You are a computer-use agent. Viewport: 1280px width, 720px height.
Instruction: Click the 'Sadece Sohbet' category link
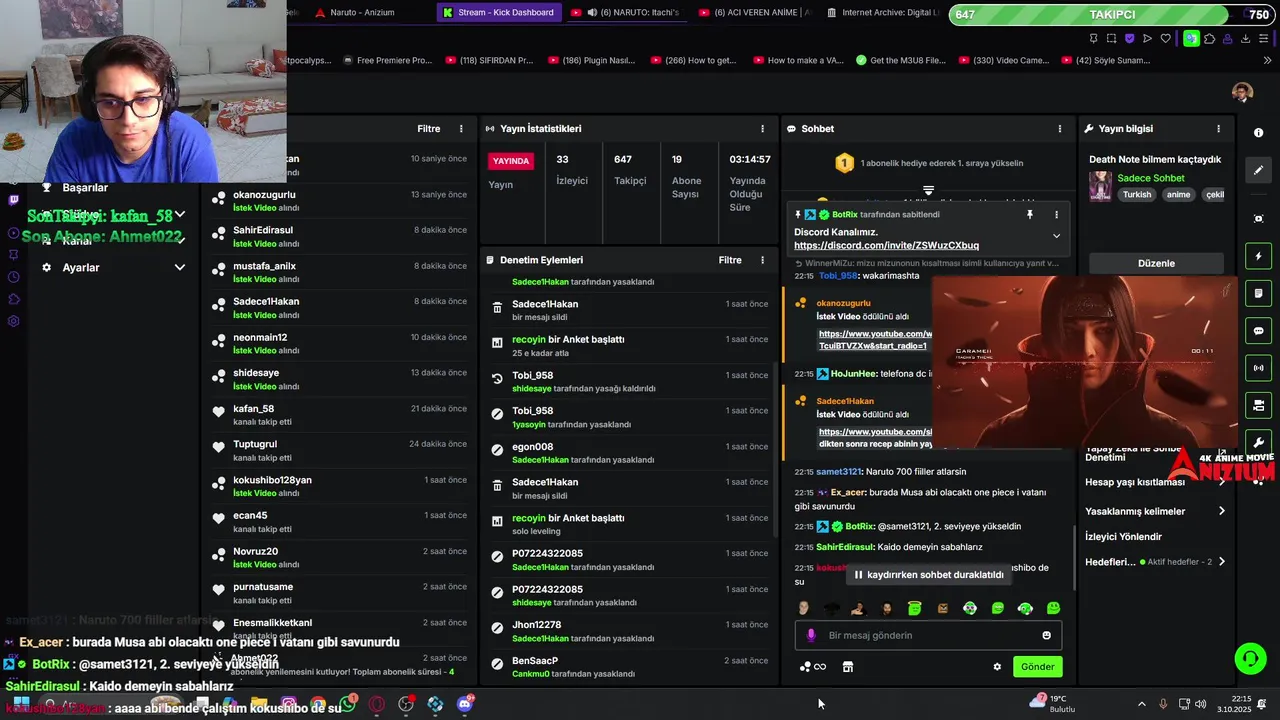coord(1150,179)
